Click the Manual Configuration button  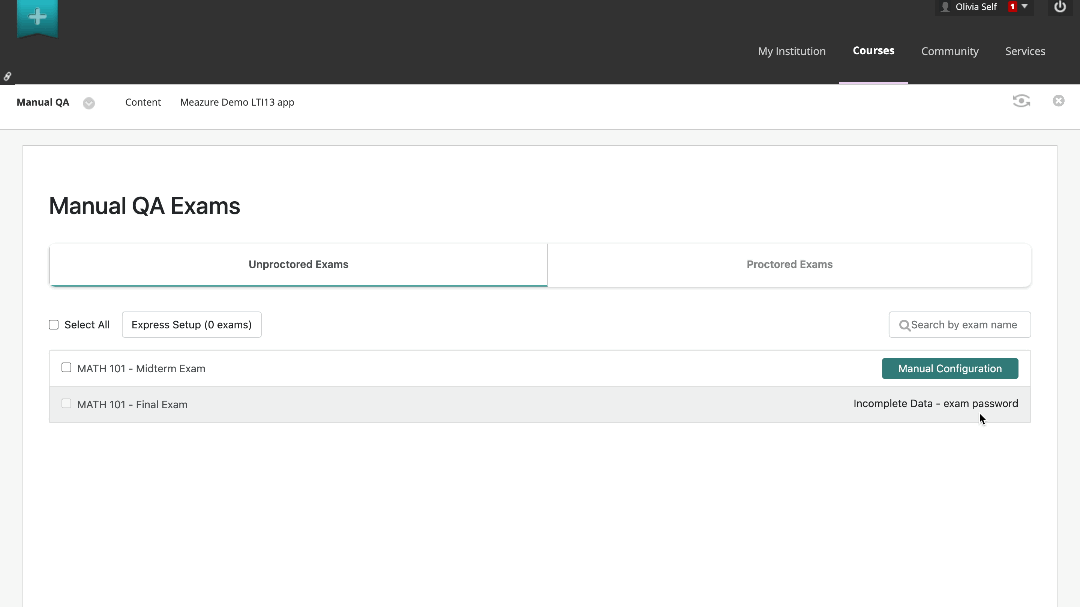point(949,368)
